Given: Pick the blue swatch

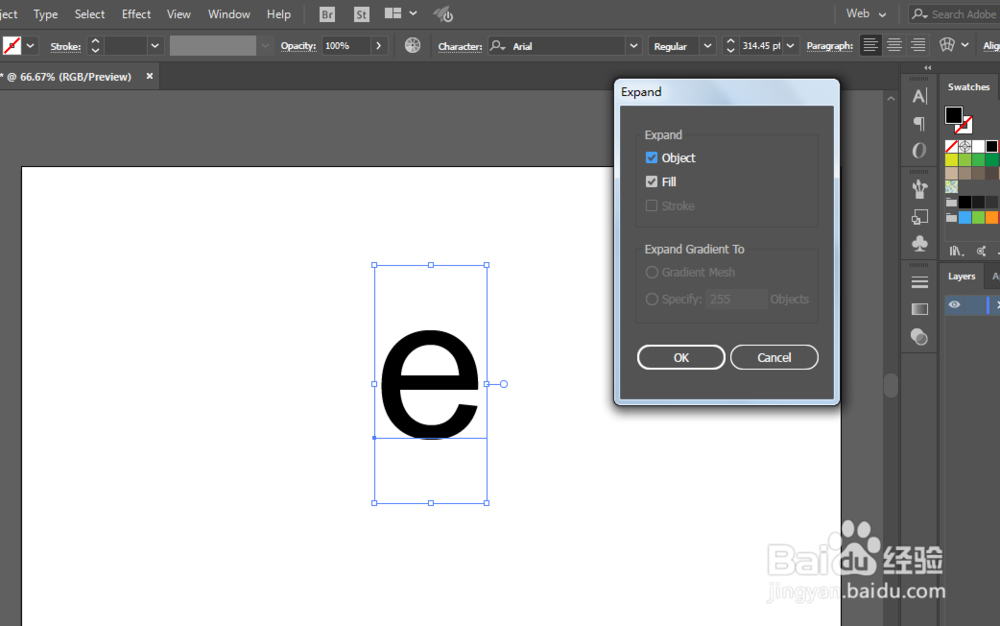Looking at the screenshot, I should pyautogui.click(x=965, y=218).
